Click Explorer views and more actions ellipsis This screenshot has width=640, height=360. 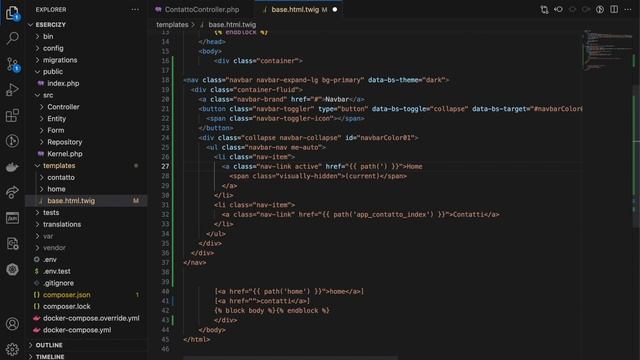[135, 9]
